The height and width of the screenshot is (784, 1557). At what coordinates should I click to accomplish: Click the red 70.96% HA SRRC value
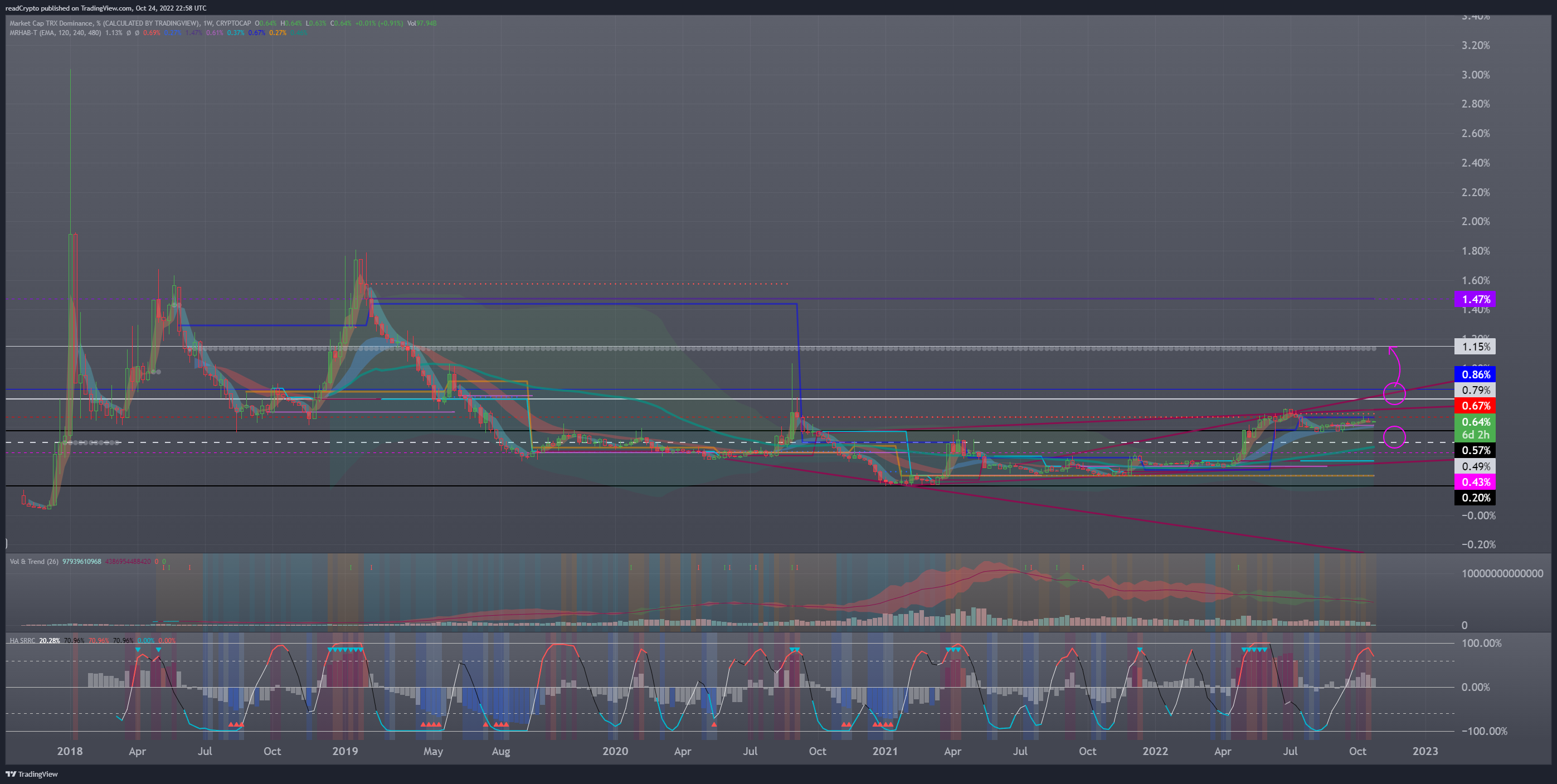99,641
